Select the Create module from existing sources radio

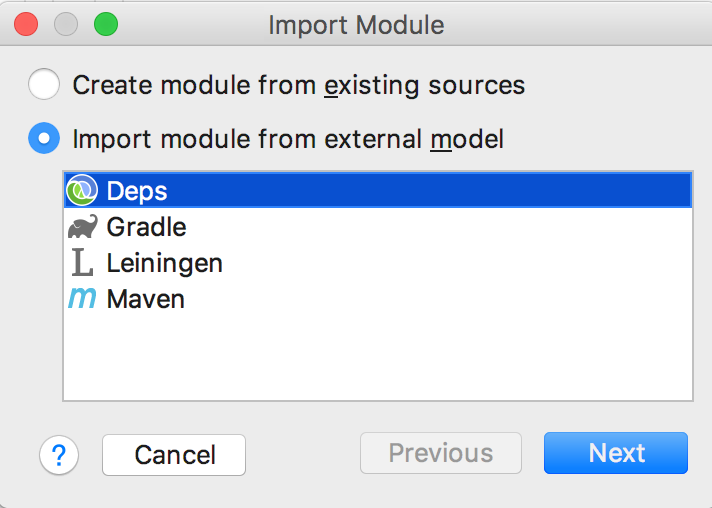click(44, 84)
